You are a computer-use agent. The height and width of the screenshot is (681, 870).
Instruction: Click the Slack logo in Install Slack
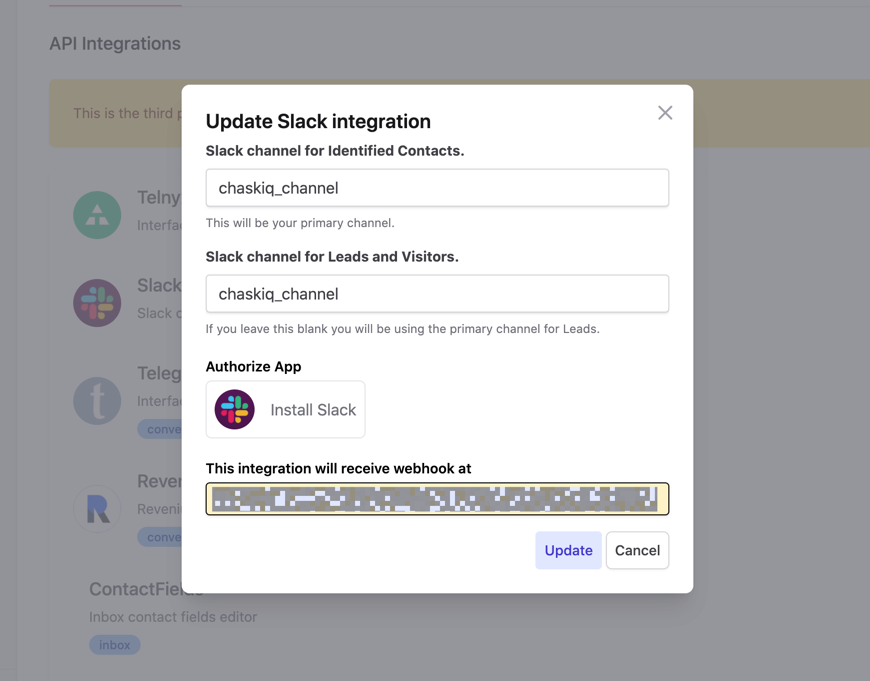[235, 410]
